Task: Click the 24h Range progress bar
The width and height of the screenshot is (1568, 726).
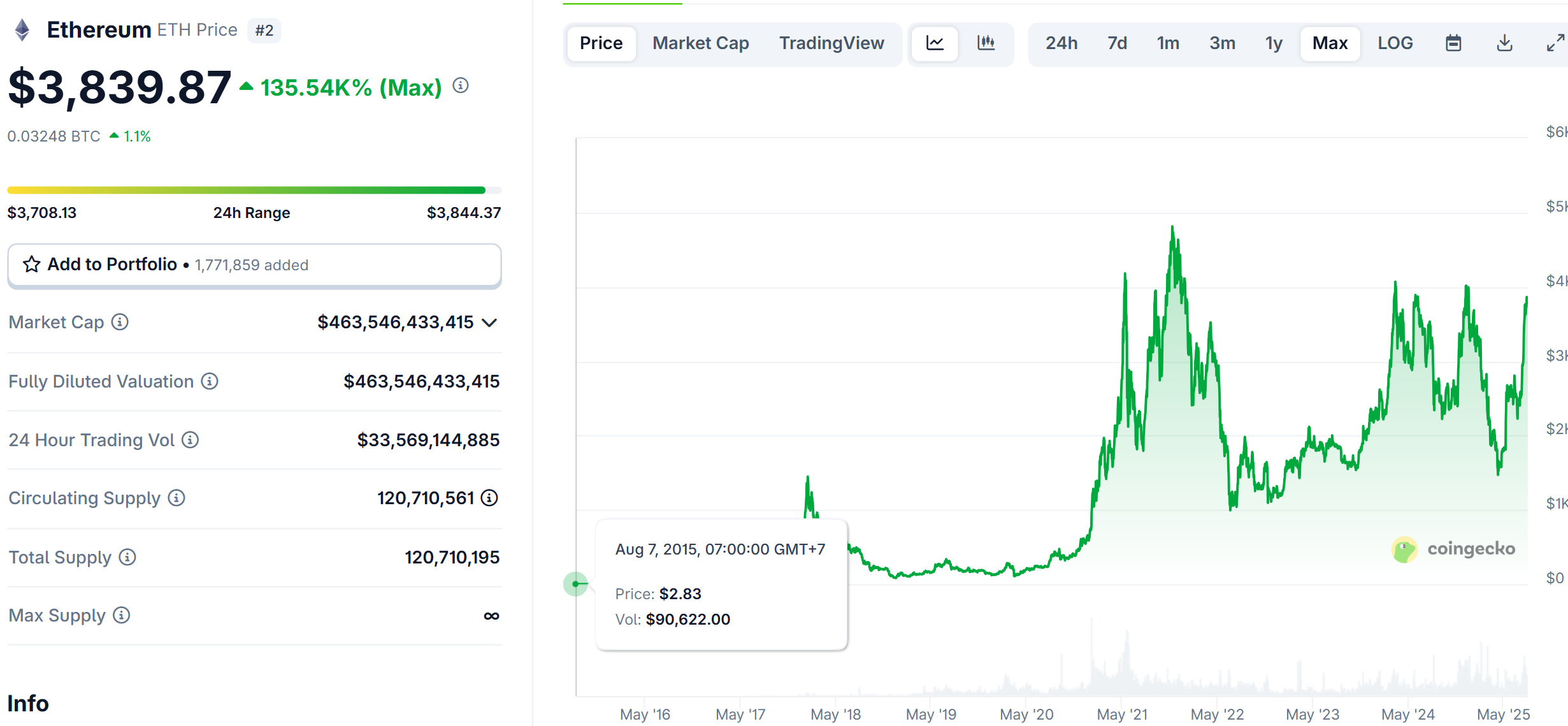Action: 254,190
